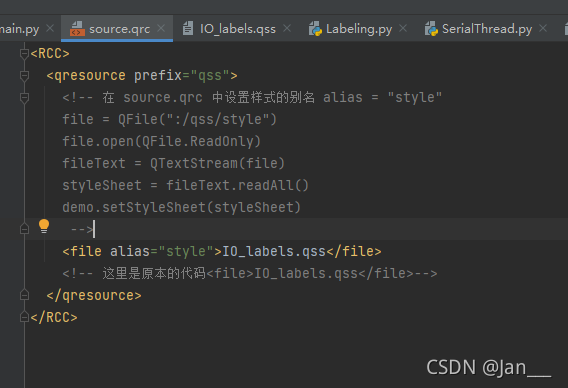Click the SerialThread.py Python file icon
The image size is (568, 388).
(x=431, y=29)
